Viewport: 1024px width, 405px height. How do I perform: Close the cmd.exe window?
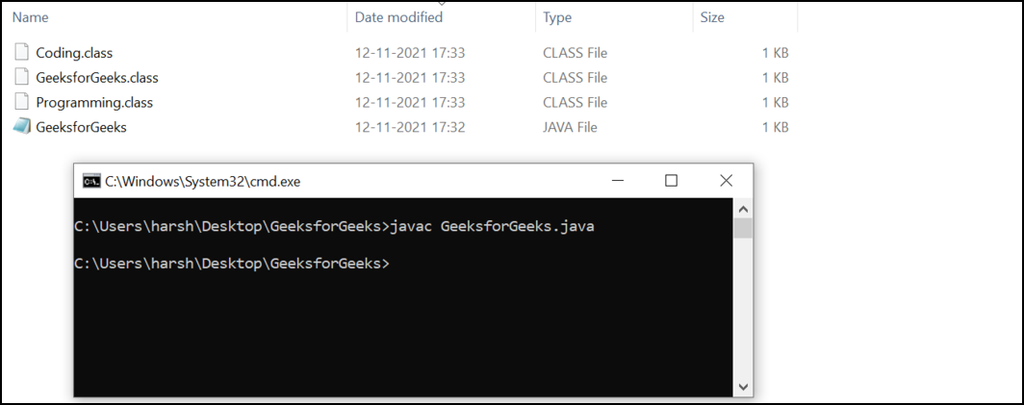click(x=724, y=181)
